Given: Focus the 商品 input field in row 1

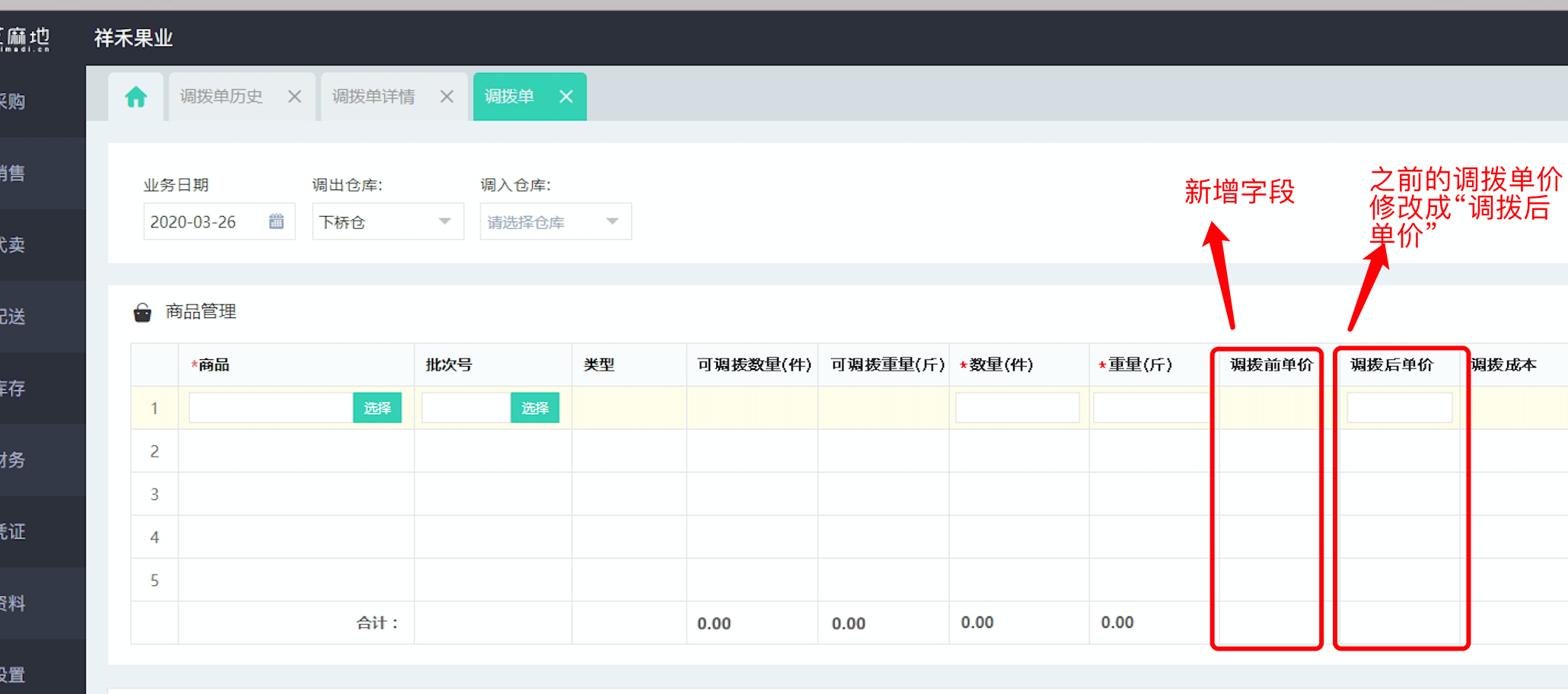Looking at the screenshot, I should pos(271,408).
